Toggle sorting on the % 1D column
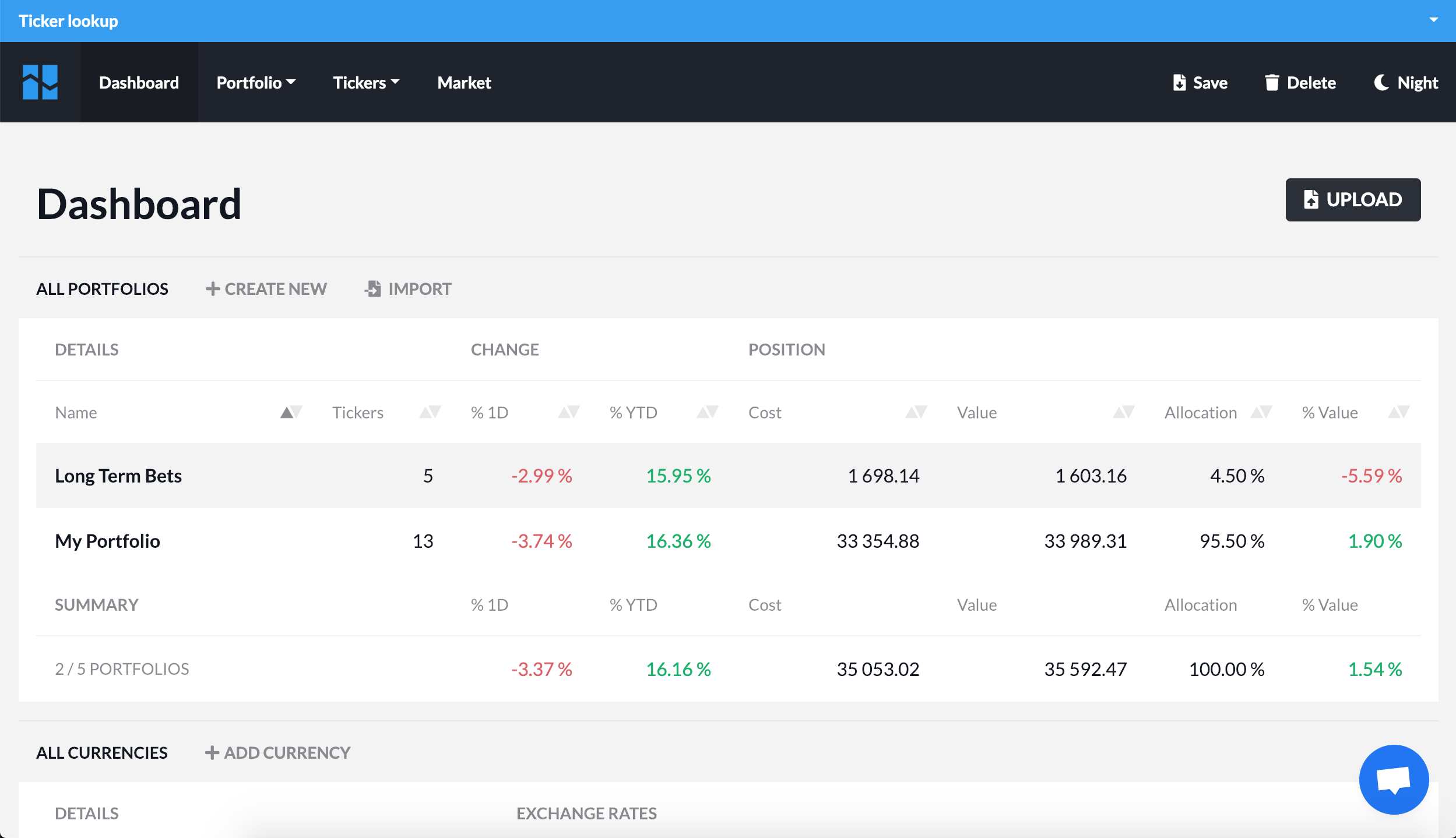The image size is (1456, 838). (568, 412)
